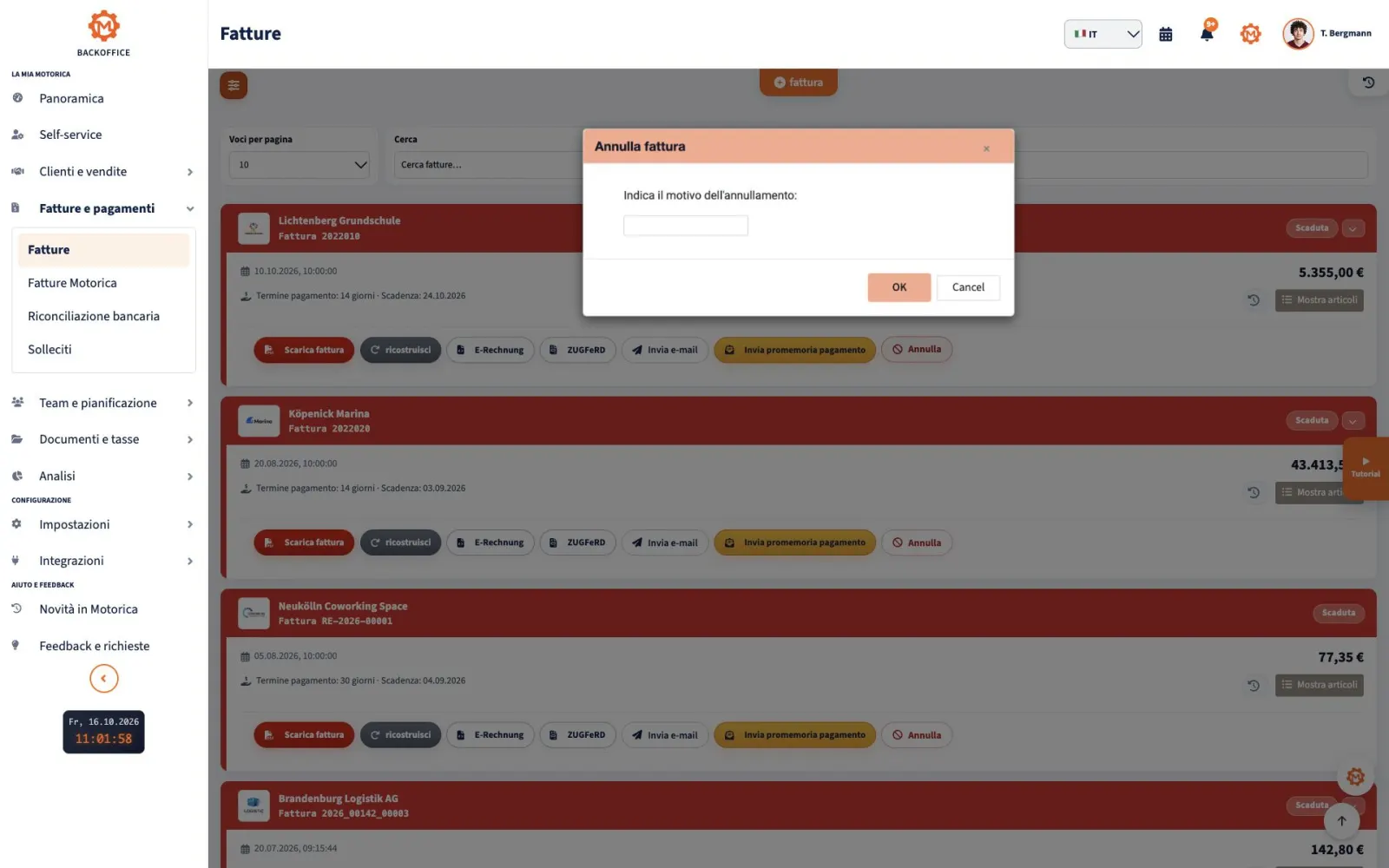Open the calendar icon in header
This screenshot has width=1389, height=868.
[1166, 34]
